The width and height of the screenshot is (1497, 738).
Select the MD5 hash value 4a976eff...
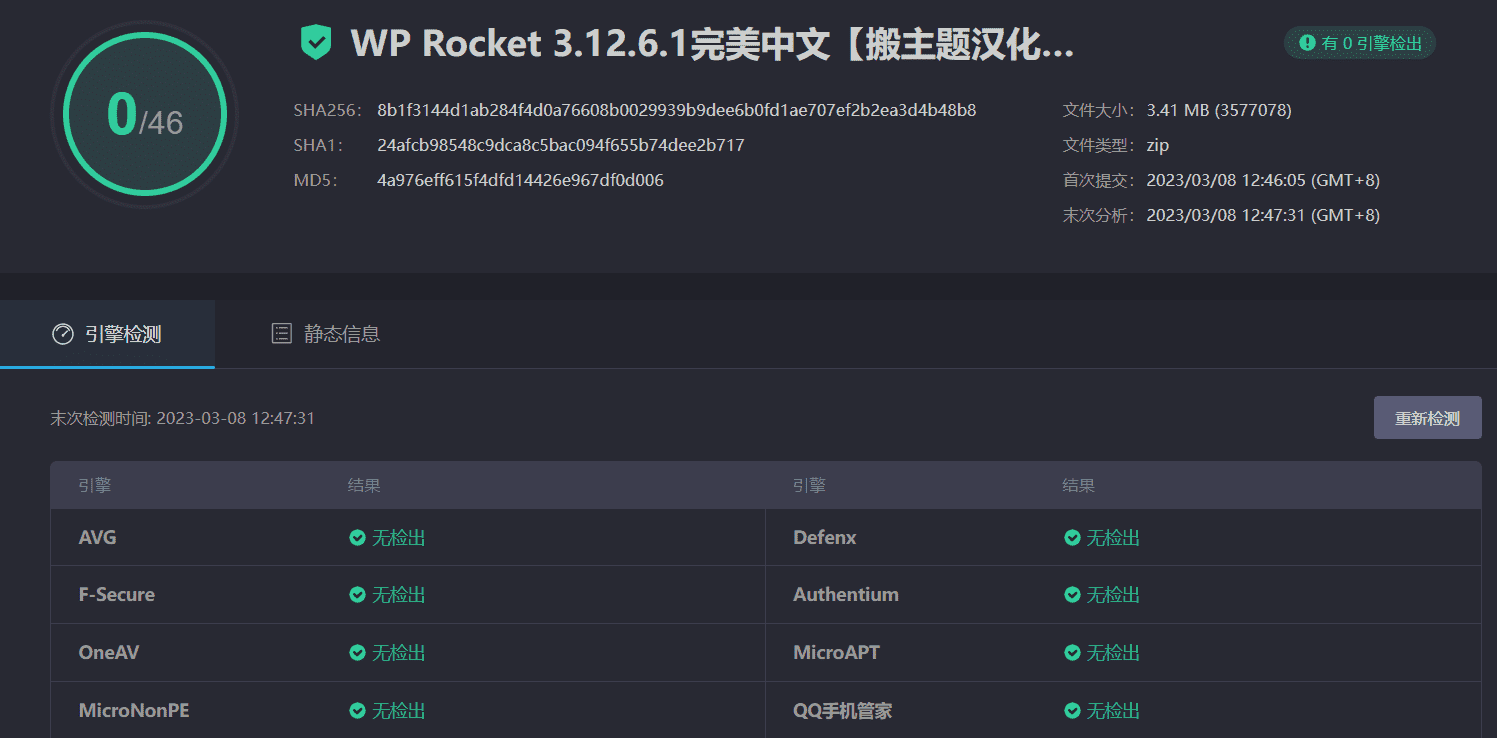[520, 180]
